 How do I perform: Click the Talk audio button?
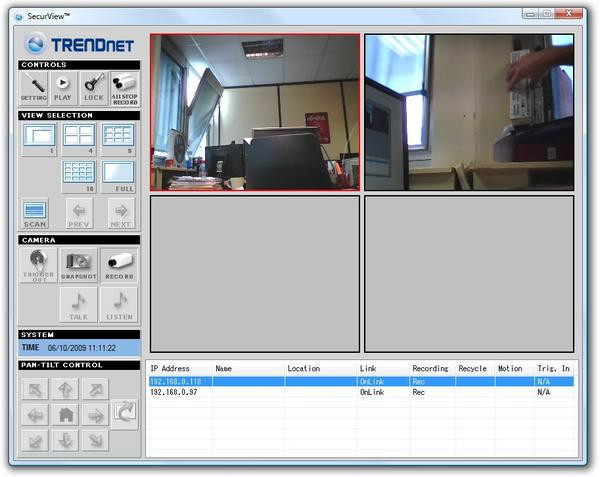click(78, 305)
